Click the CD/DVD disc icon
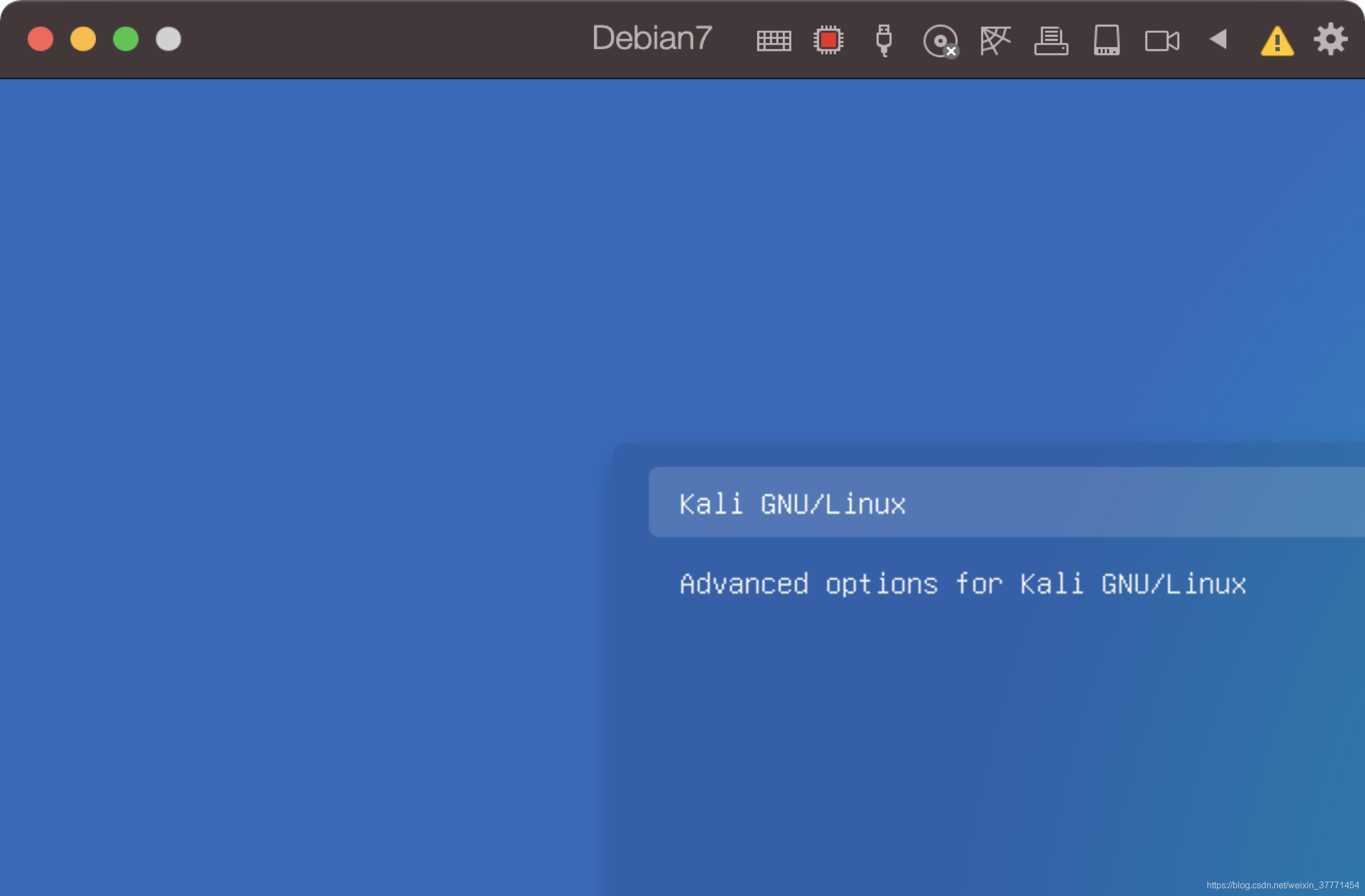This screenshot has height=896, width=1365. point(940,41)
